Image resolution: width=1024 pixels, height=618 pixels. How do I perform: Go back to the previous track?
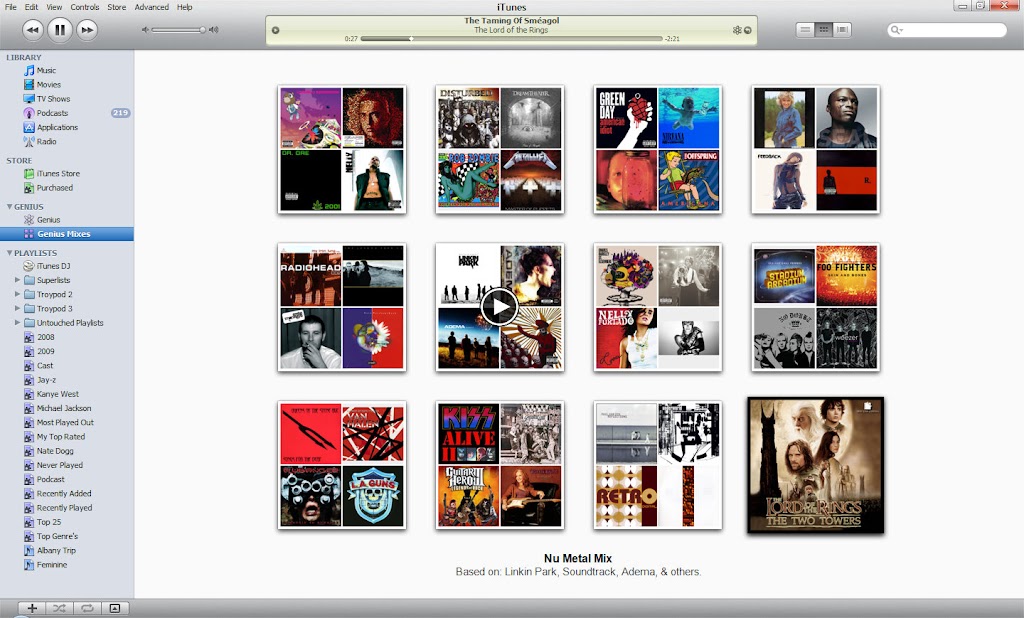(x=32, y=30)
